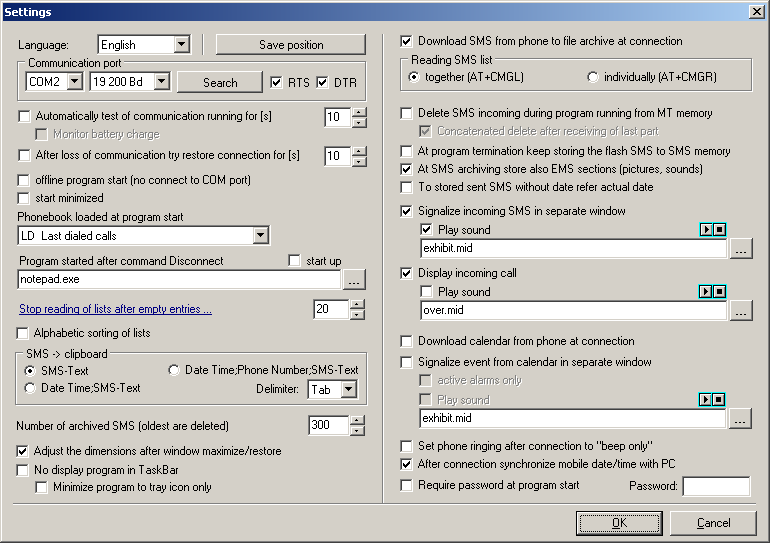
Task: Stop the incoming call sound playback
Action: 718,291
